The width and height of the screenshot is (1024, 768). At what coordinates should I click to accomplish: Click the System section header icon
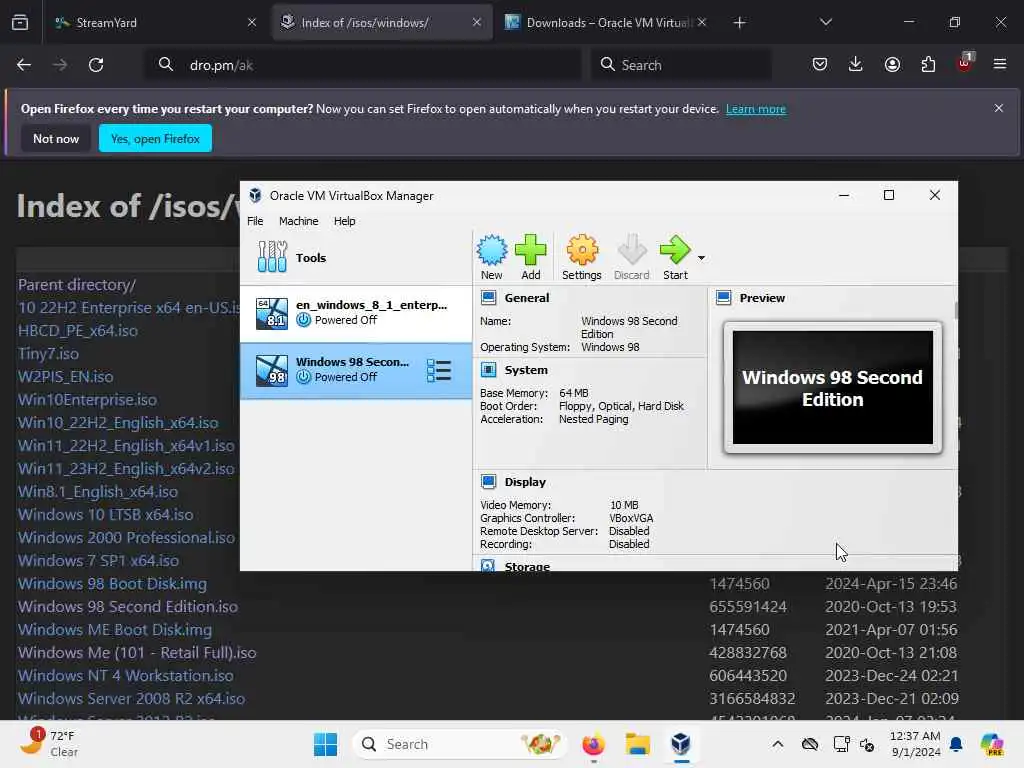coord(488,370)
